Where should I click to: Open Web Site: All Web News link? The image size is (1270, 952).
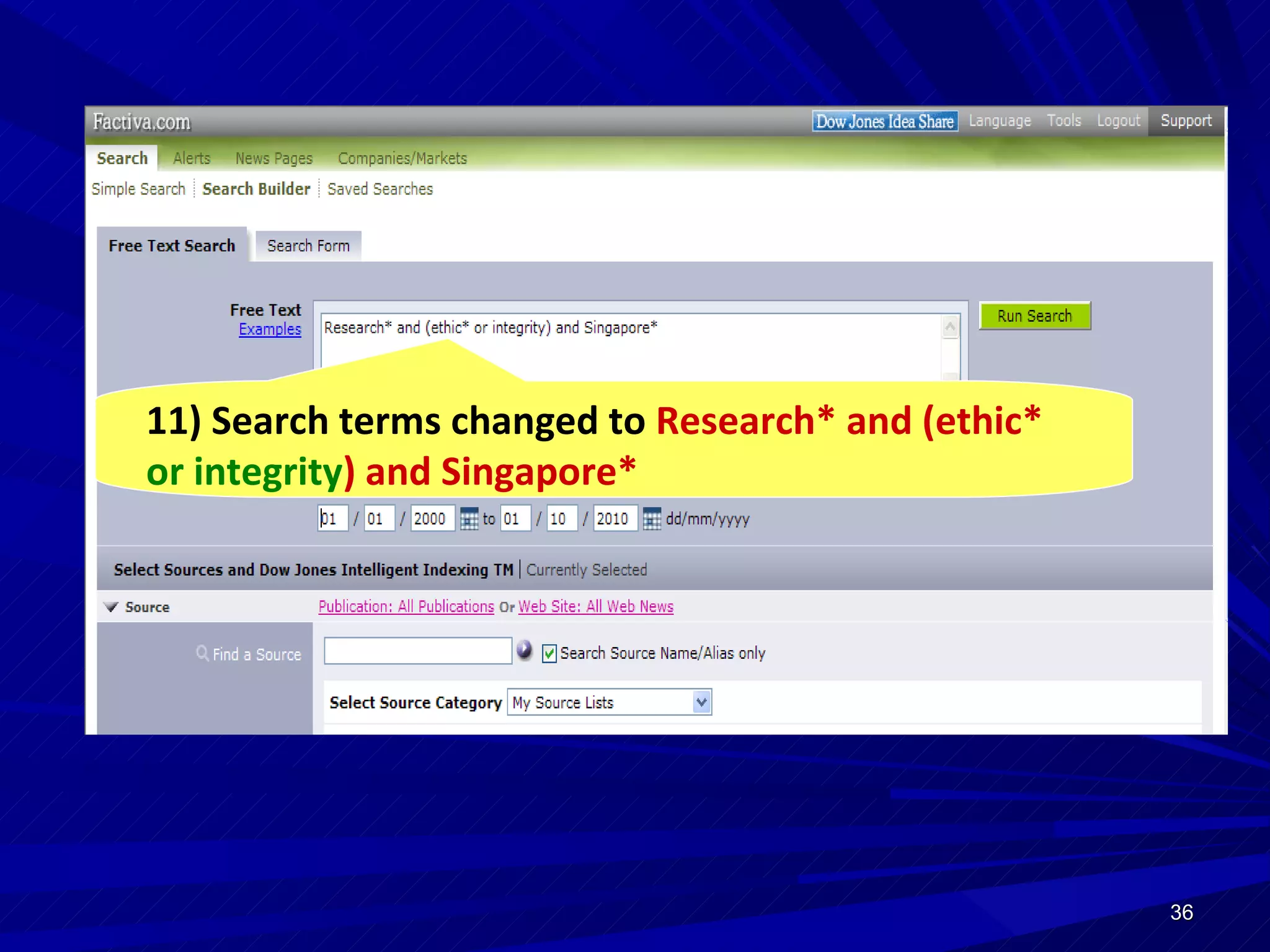pyautogui.click(x=596, y=606)
